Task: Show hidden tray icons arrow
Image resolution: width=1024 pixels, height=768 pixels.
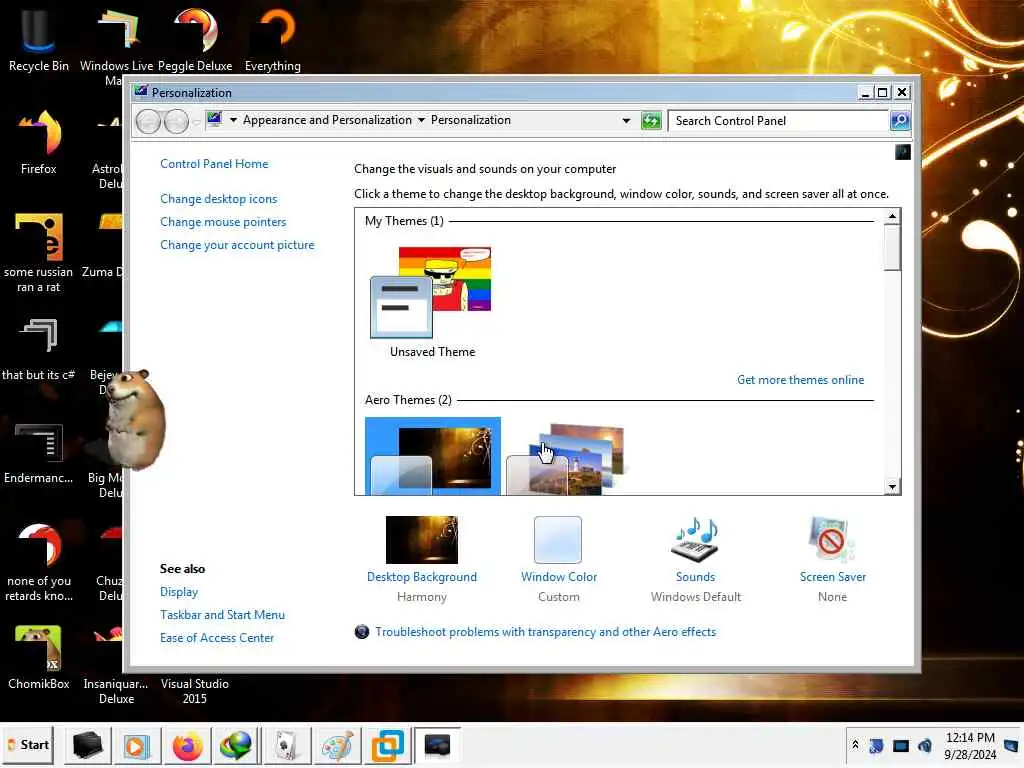Action: click(x=855, y=745)
